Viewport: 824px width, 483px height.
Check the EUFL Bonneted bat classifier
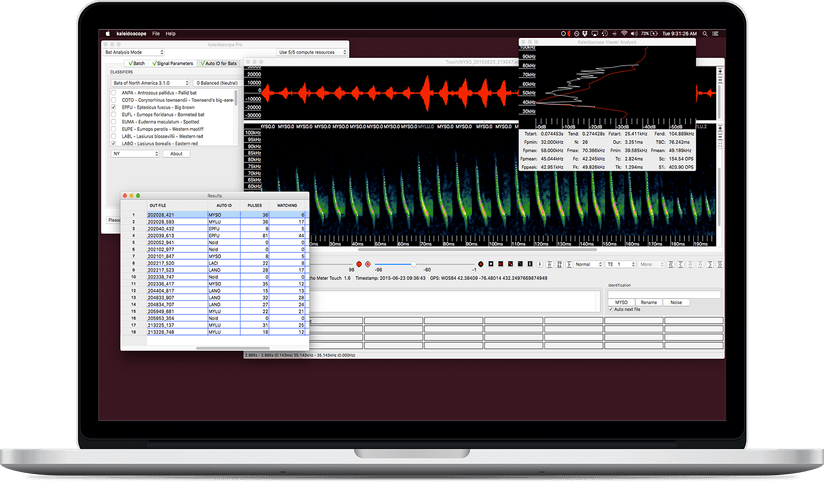click(114, 115)
